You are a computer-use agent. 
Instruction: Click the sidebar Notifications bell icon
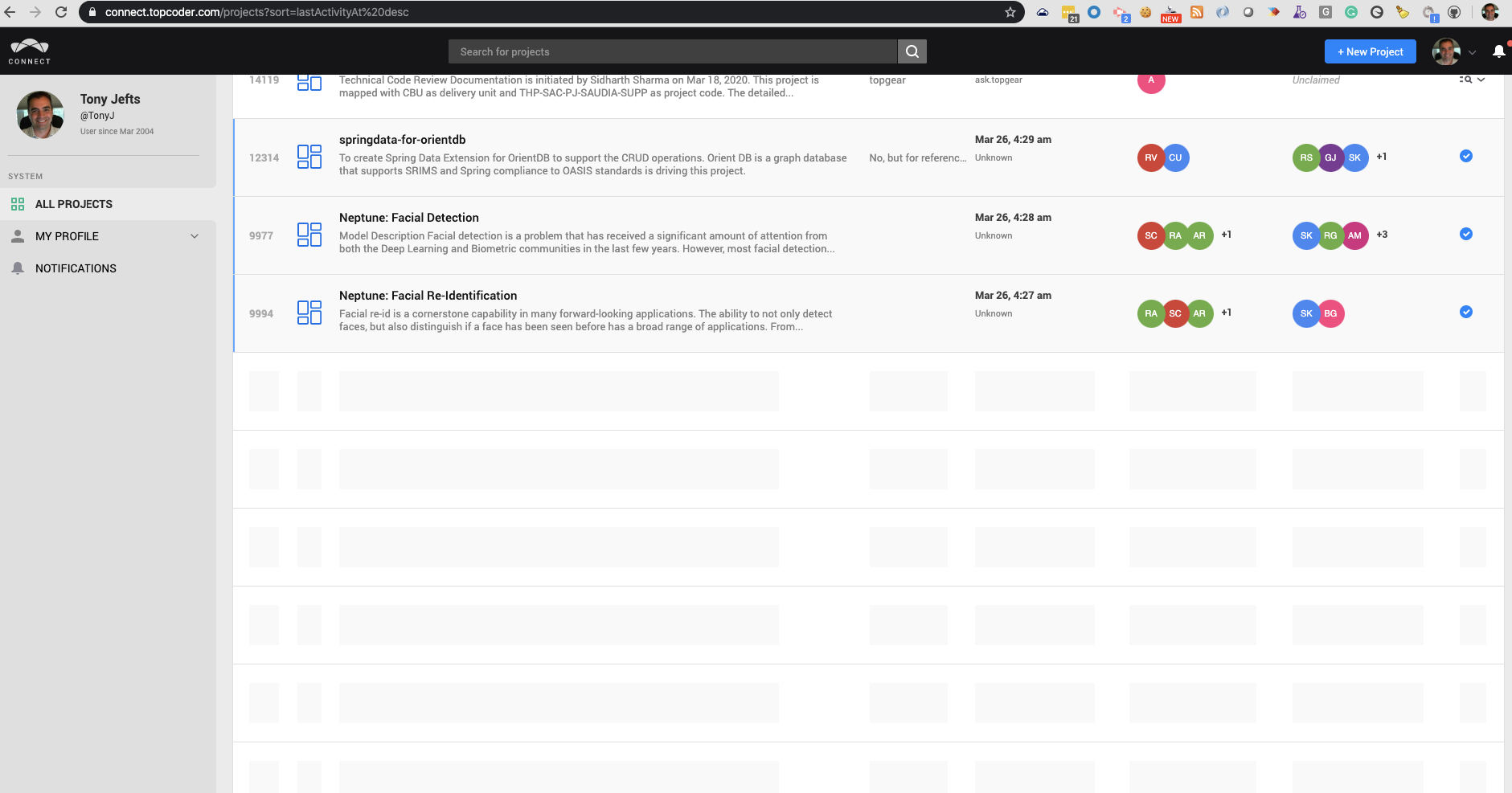[x=18, y=268]
